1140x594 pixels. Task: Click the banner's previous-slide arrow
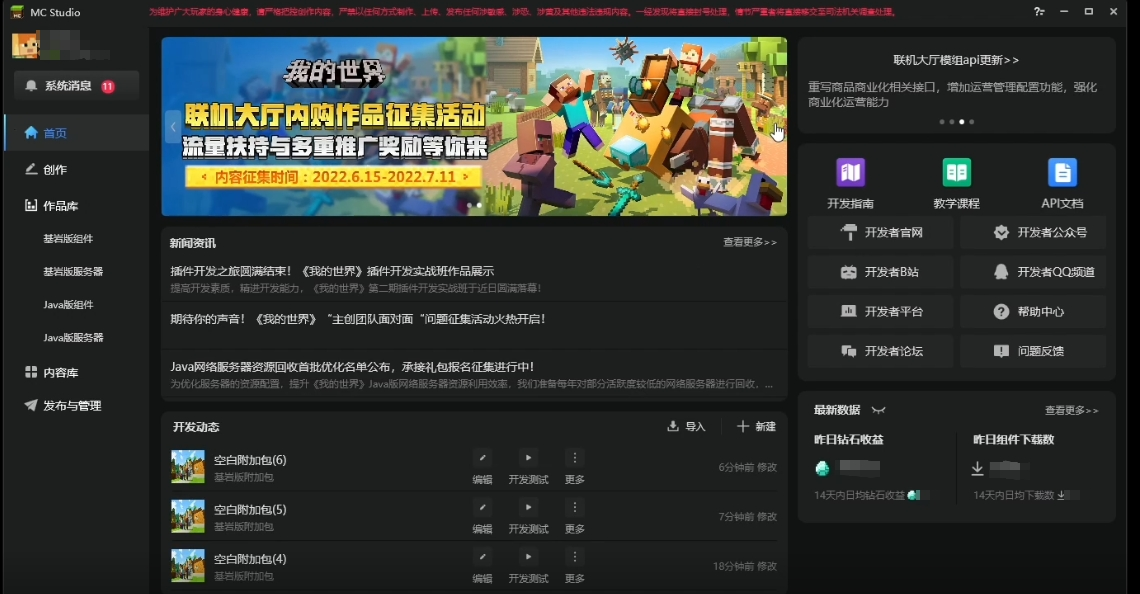tap(173, 126)
